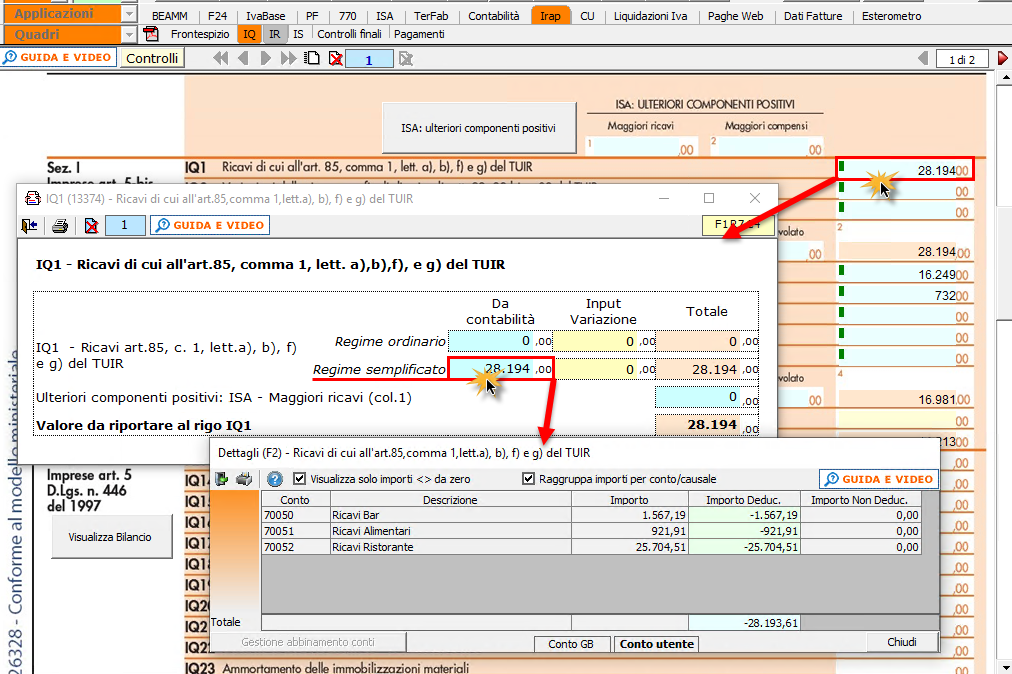The width and height of the screenshot is (1012, 674).
Task: Switch to the BEAMM tab
Action: (170, 15)
